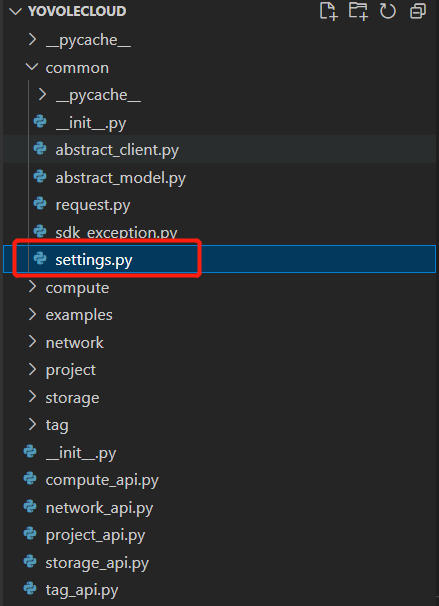The width and height of the screenshot is (439, 606).
Task: Expand the network folder chevron
Action: coord(33,342)
